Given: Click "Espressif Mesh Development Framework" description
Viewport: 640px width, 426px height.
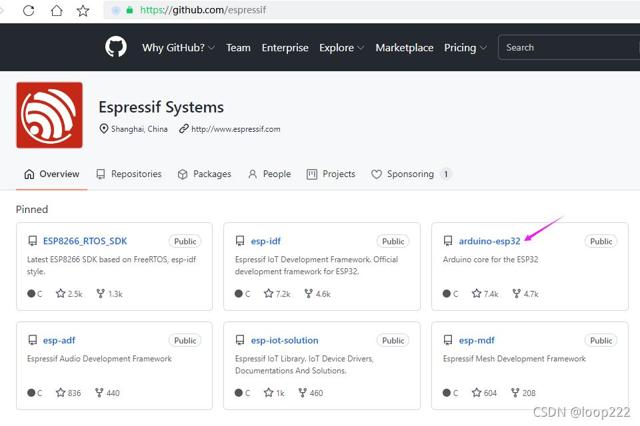Looking at the screenshot, I should (514, 359).
